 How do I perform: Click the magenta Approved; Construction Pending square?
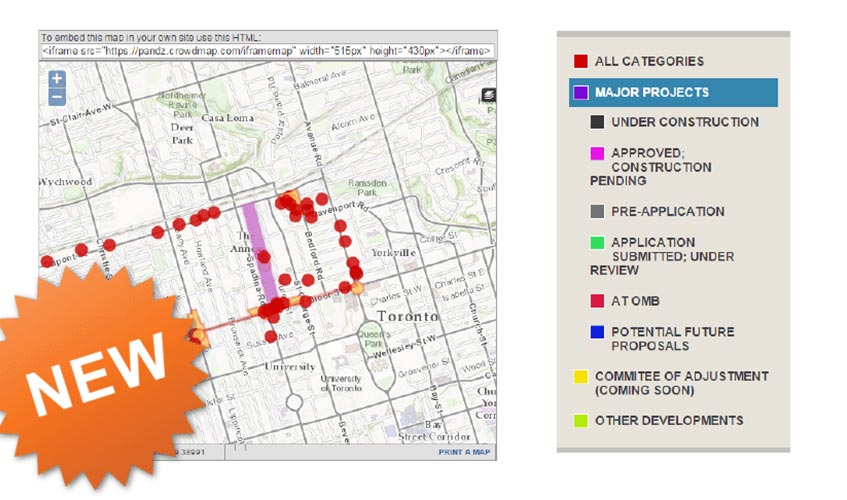[x=597, y=153]
